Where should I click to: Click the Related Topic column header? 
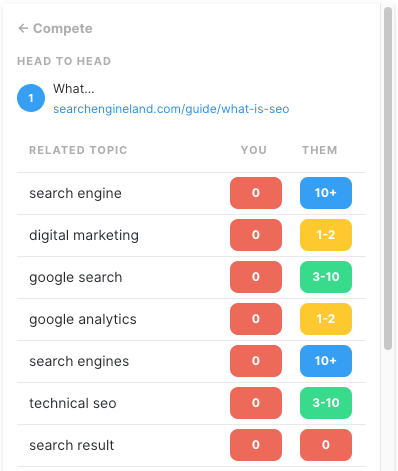coord(78,150)
